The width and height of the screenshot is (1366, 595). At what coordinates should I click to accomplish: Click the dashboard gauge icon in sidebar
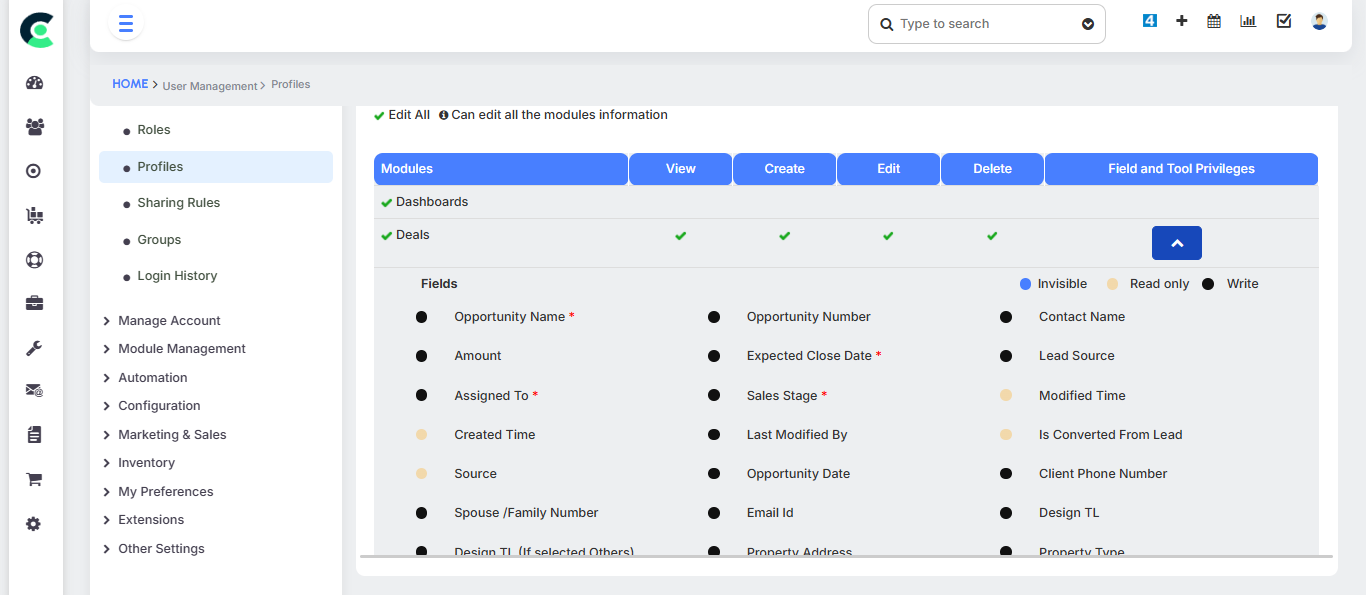(x=35, y=83)
